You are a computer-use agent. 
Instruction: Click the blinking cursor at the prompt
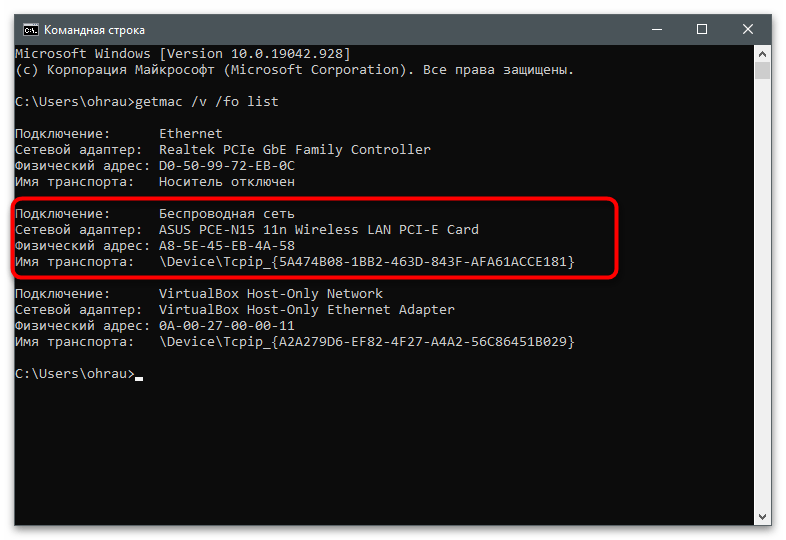pyautogui.click(x=139, y=379)
